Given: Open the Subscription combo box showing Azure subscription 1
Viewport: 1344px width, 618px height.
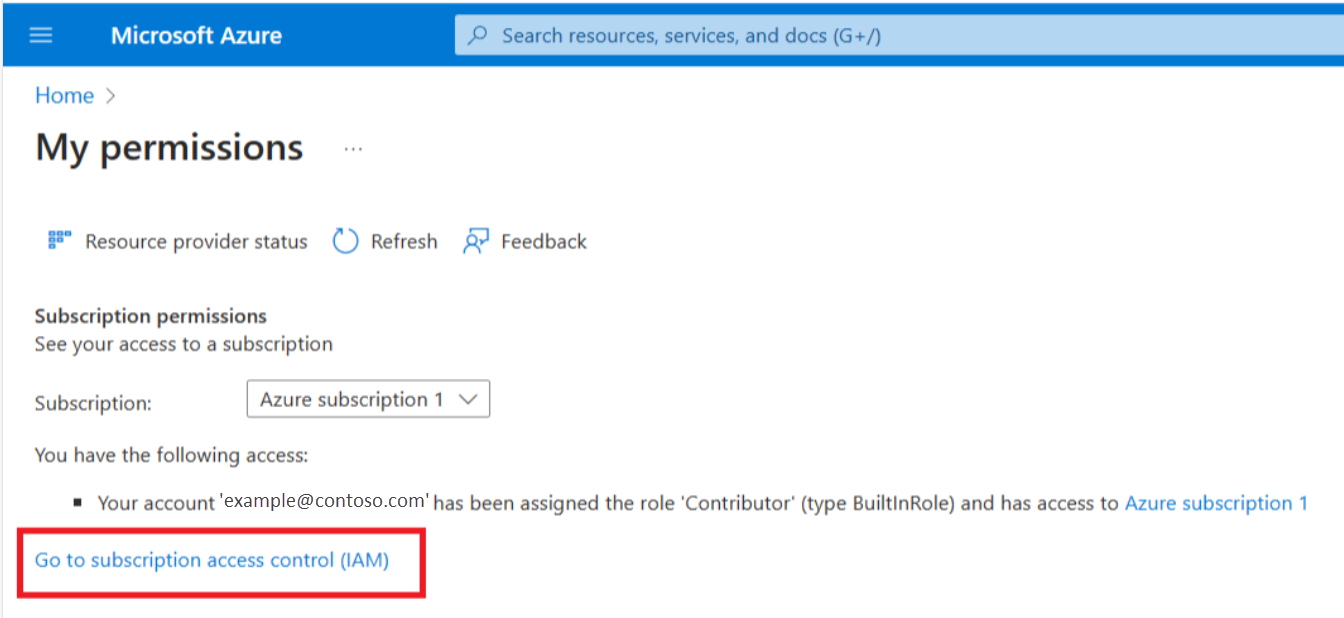Looking at the screenshot, I should tap(368, 399).
